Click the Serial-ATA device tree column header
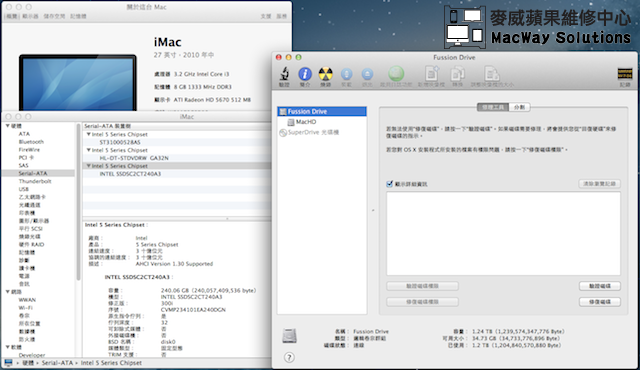 (x=177, y=126)
